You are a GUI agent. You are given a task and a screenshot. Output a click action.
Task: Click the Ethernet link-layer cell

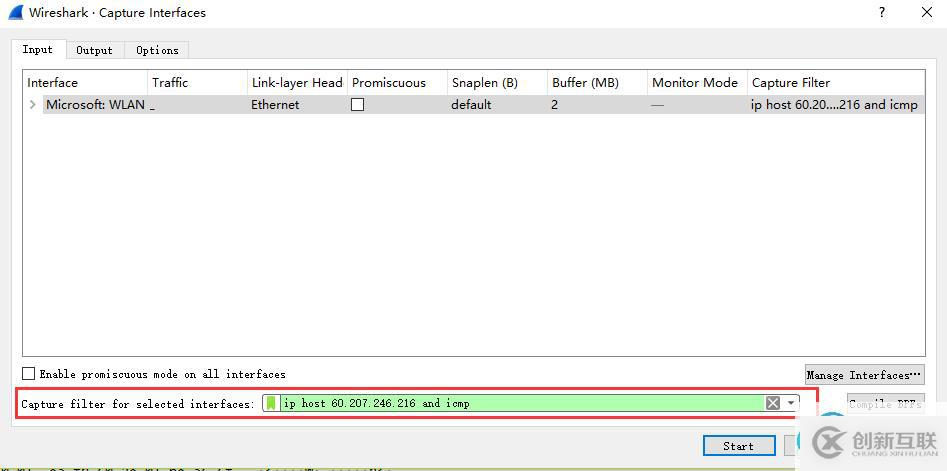click(x=275, y=104)
